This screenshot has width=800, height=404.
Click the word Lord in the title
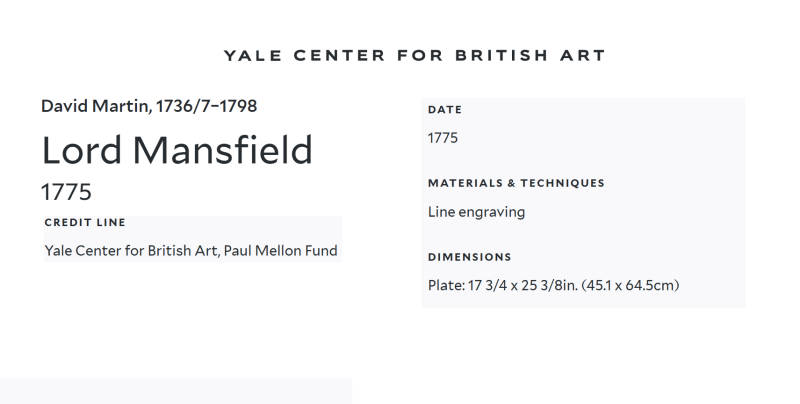click(82, 150)
